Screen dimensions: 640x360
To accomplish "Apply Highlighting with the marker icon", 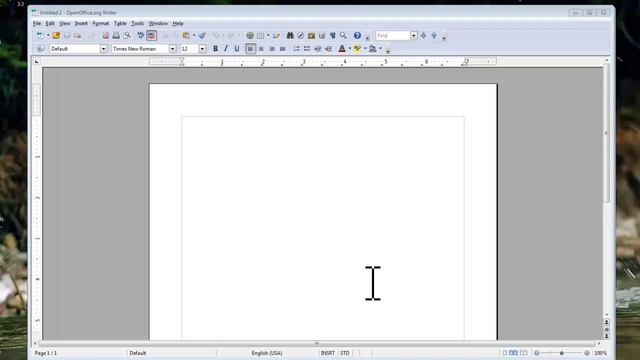I will (x=358, y=49).
